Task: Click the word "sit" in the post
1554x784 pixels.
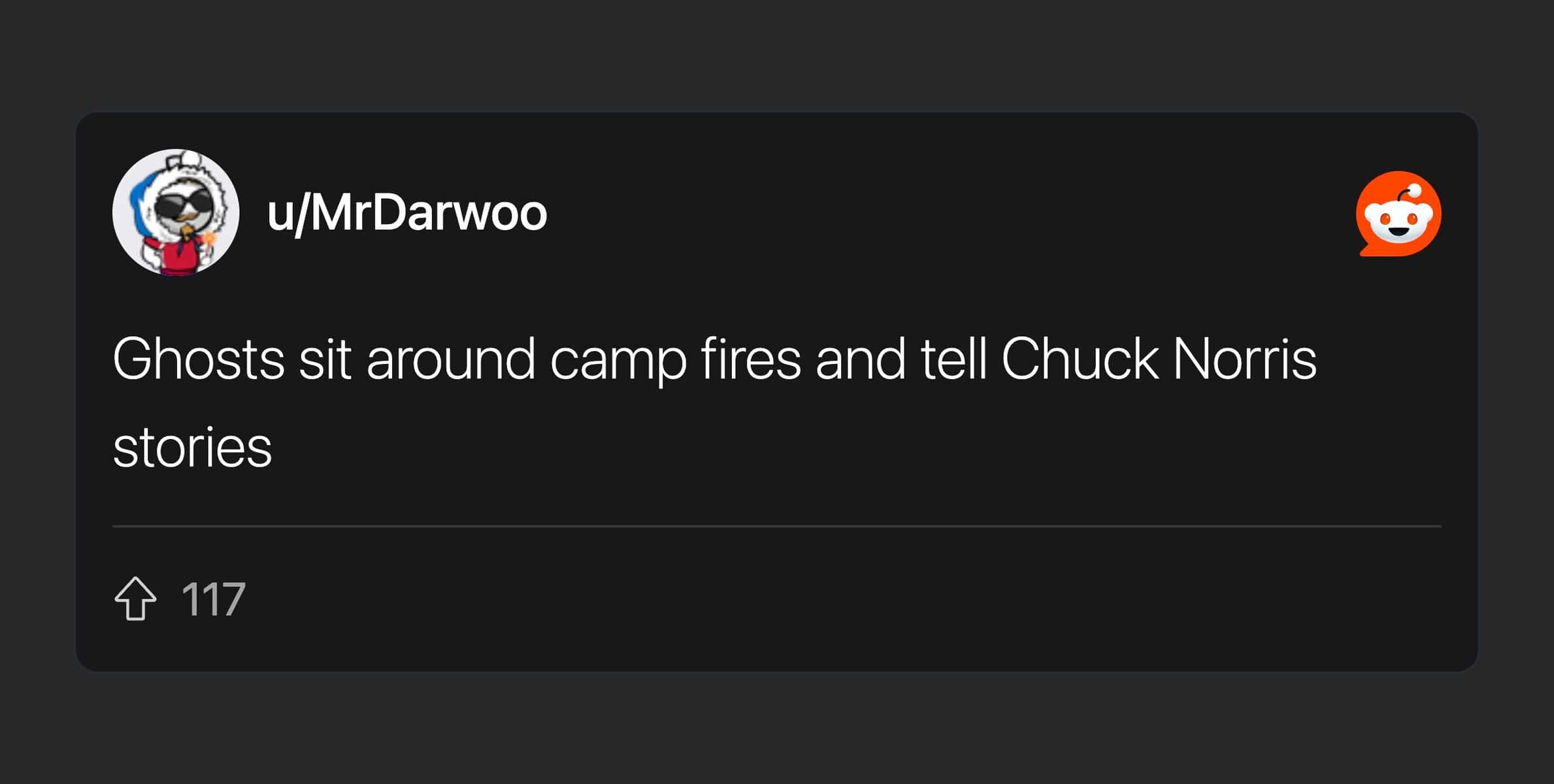Action: [325, 359]
